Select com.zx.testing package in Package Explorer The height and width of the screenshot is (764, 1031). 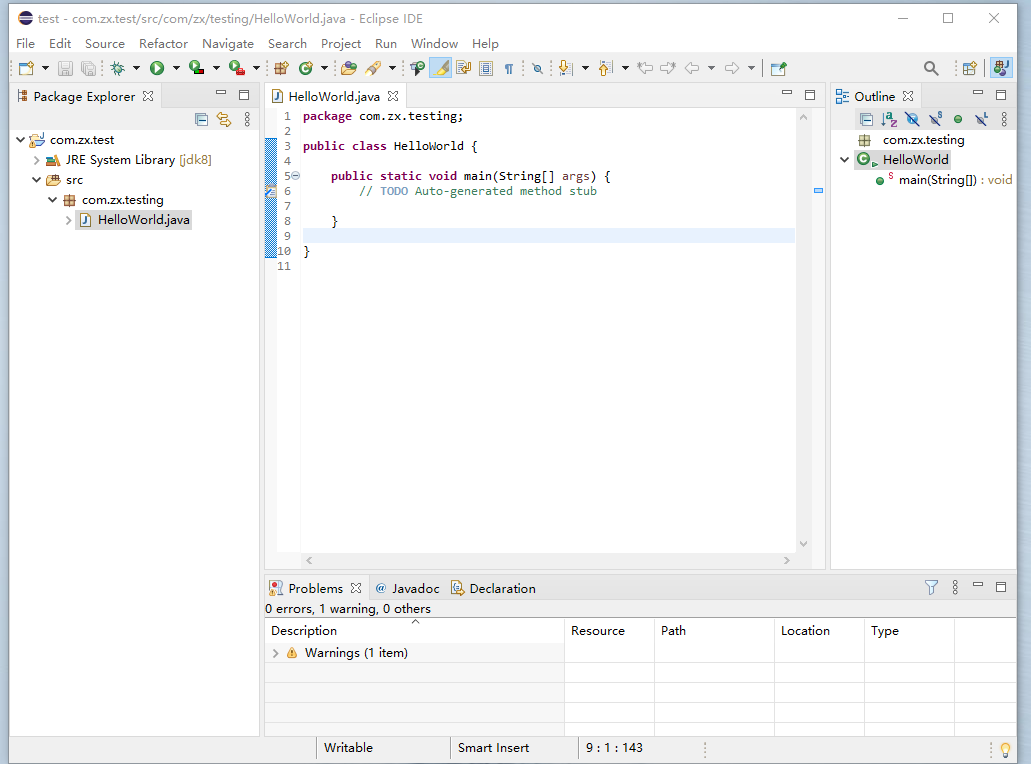[x=122, y=200]
